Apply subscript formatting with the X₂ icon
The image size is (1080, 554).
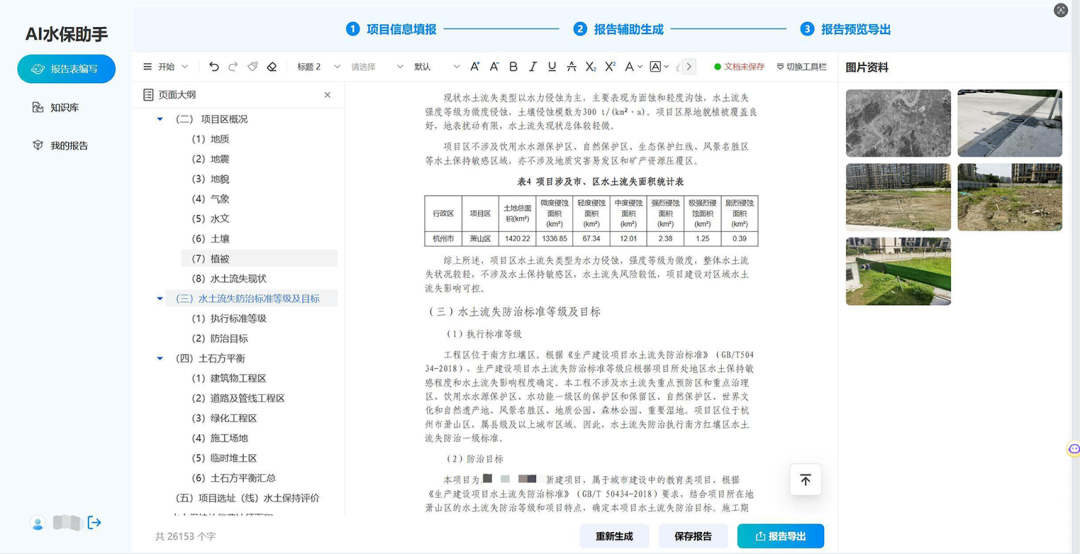[591, 67]
